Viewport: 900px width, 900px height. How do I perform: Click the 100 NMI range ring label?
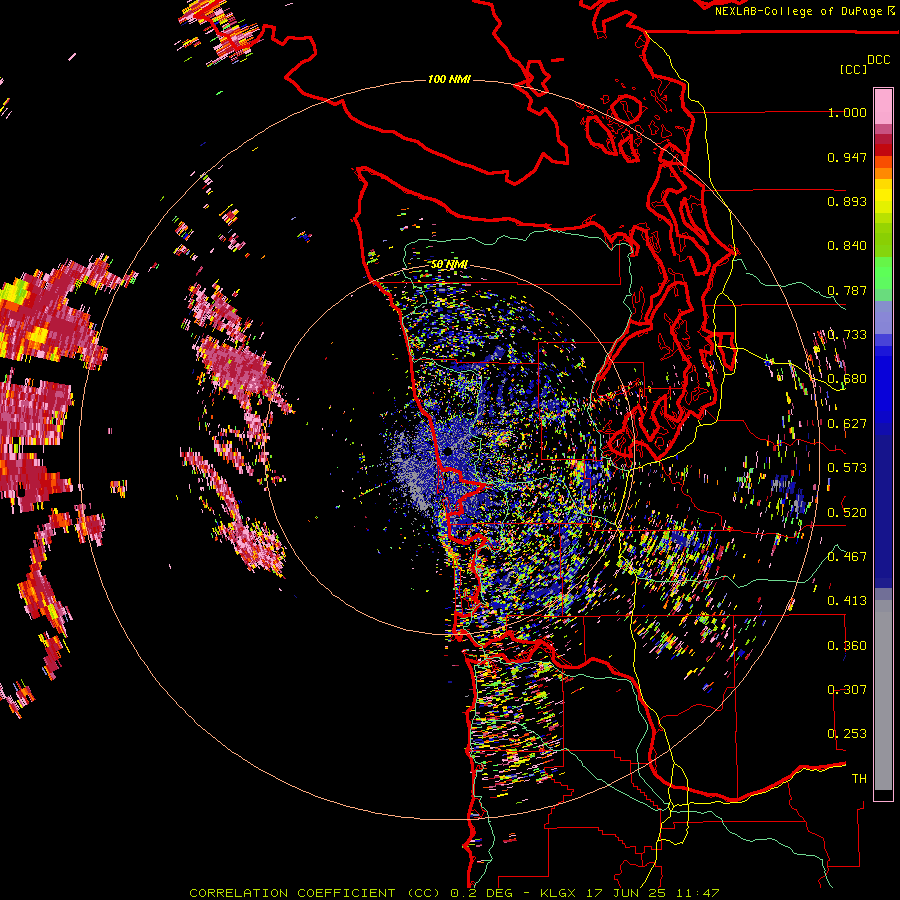[449, 79]
